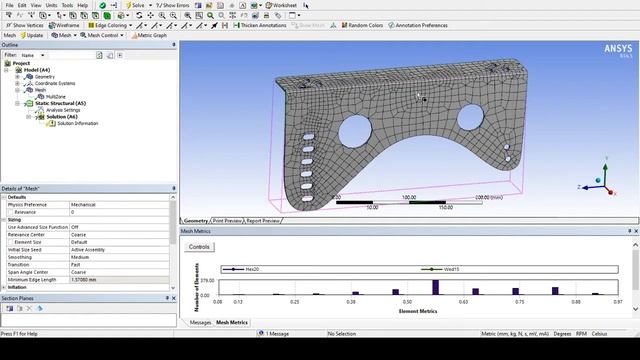Open the View menu
640x360 pixels.
tap(36, 5)
